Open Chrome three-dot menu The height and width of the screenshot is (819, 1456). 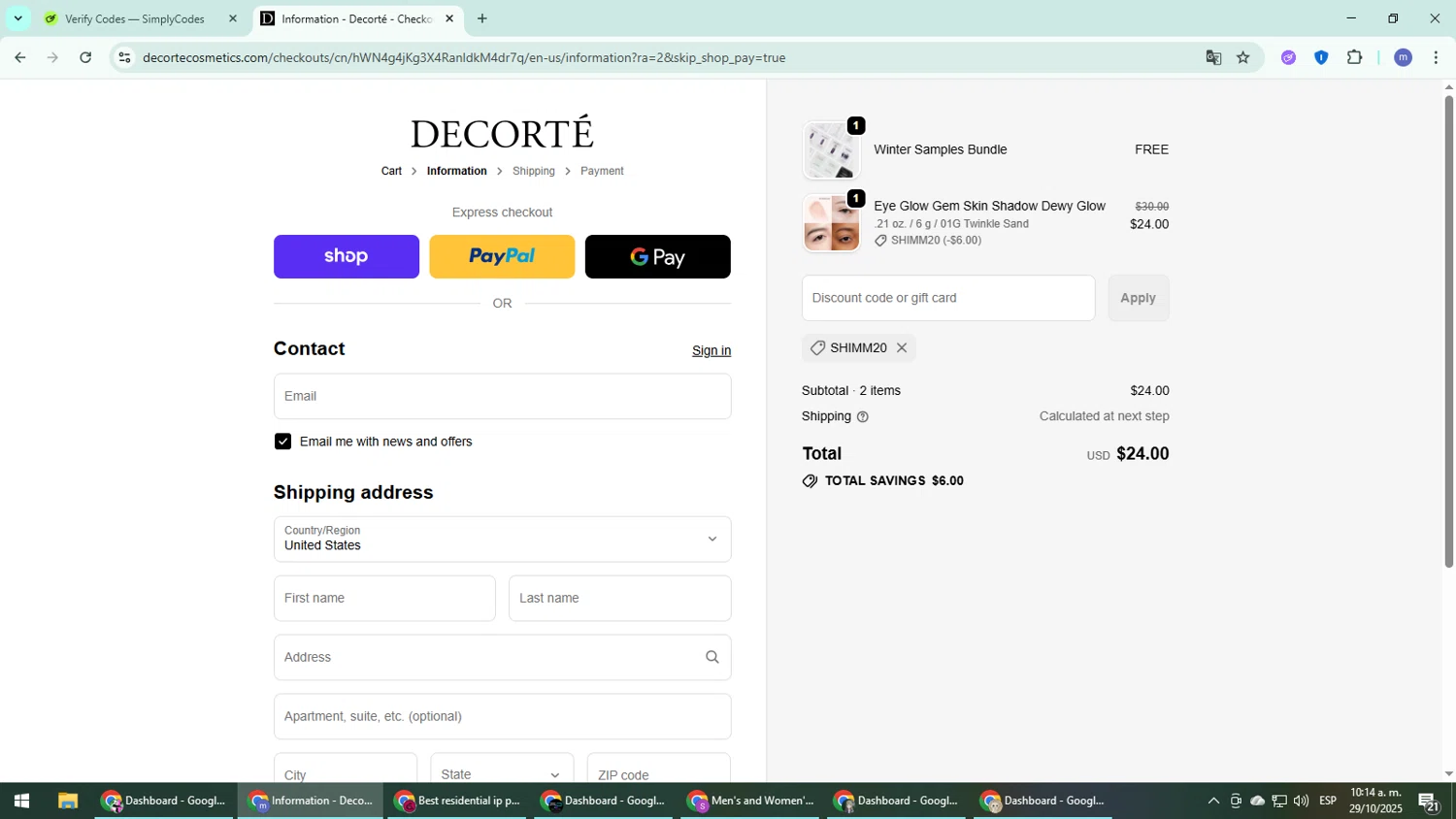[1436, 57]
